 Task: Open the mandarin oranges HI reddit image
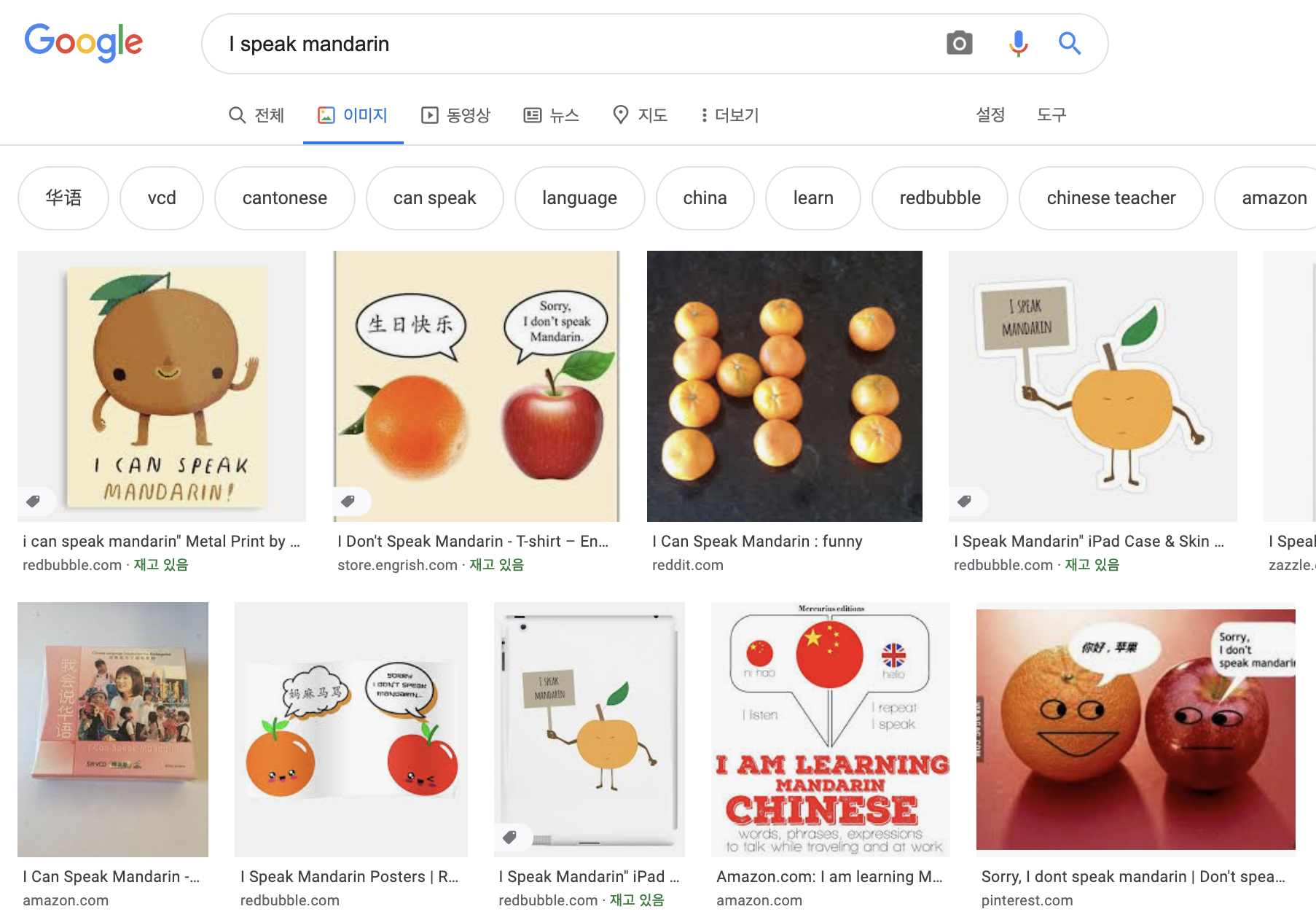pyautogui.click(x=785, y=386)
